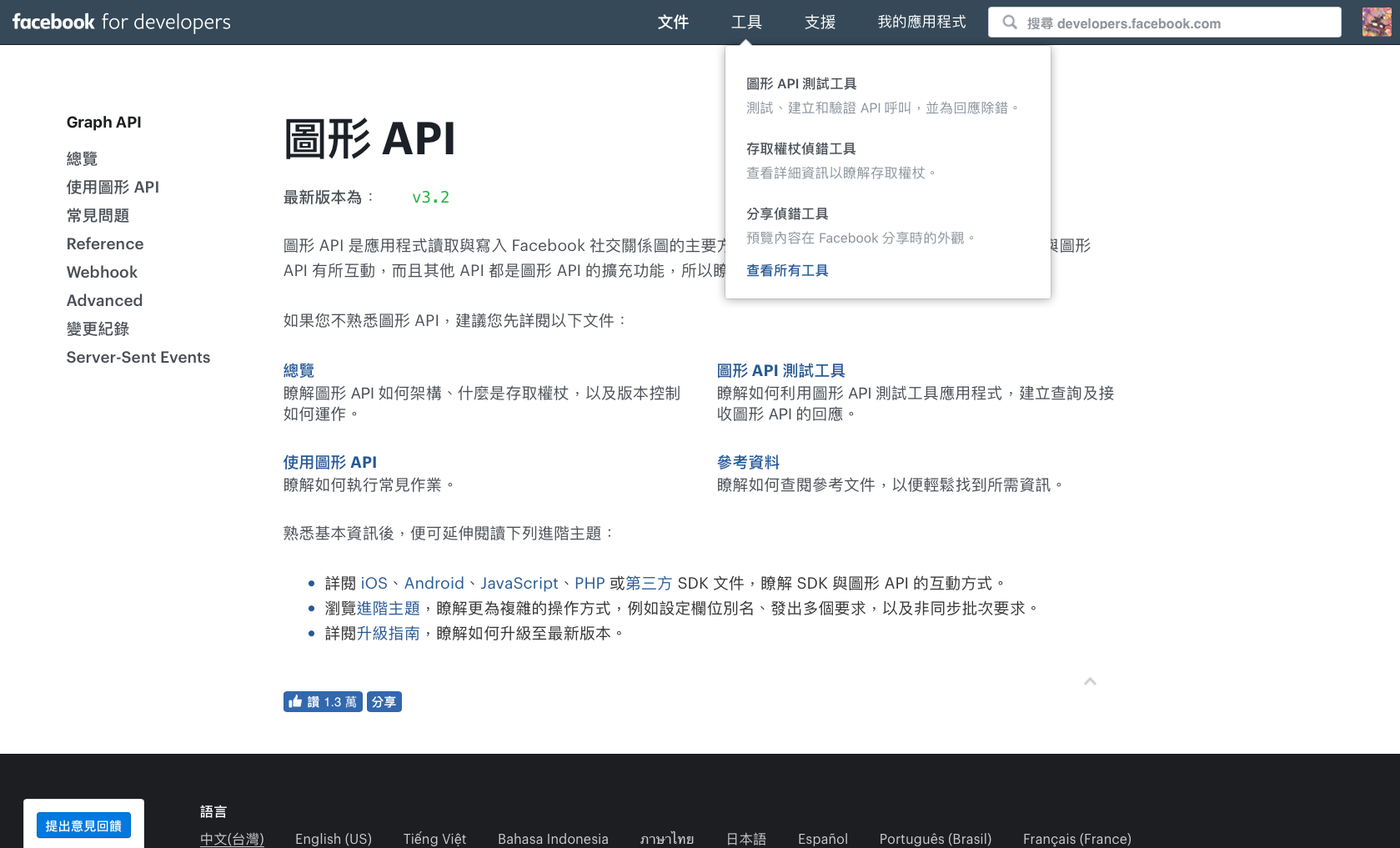1400x848 pixels.
Task: Open 總覽 in the sidebar
Action: [x=82, y=158]
